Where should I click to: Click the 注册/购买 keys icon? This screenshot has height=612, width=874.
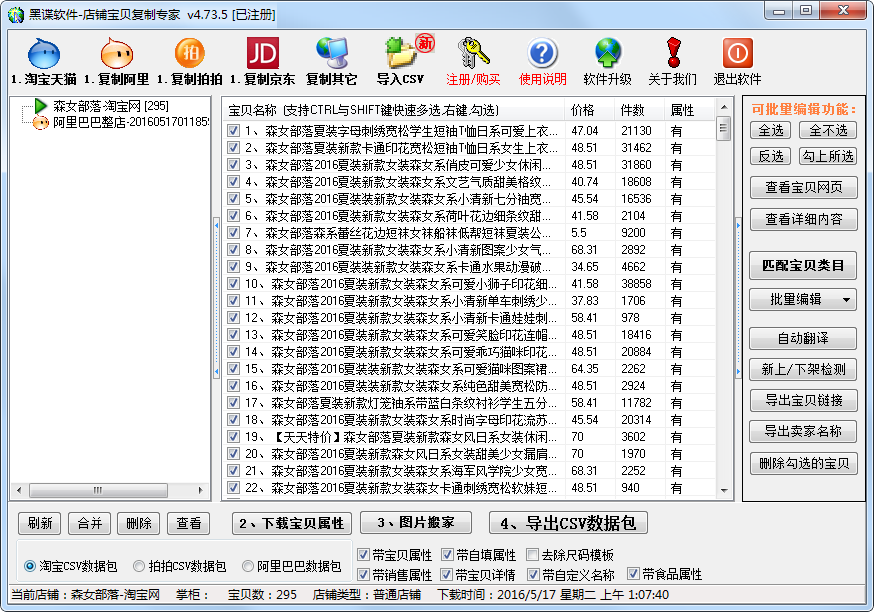[x=473, y=53]
